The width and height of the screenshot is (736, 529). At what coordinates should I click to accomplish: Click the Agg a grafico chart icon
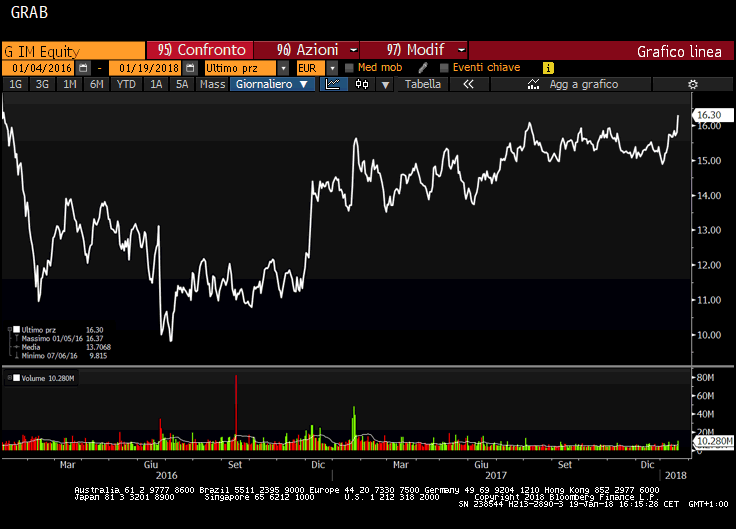tap(533, 84)
